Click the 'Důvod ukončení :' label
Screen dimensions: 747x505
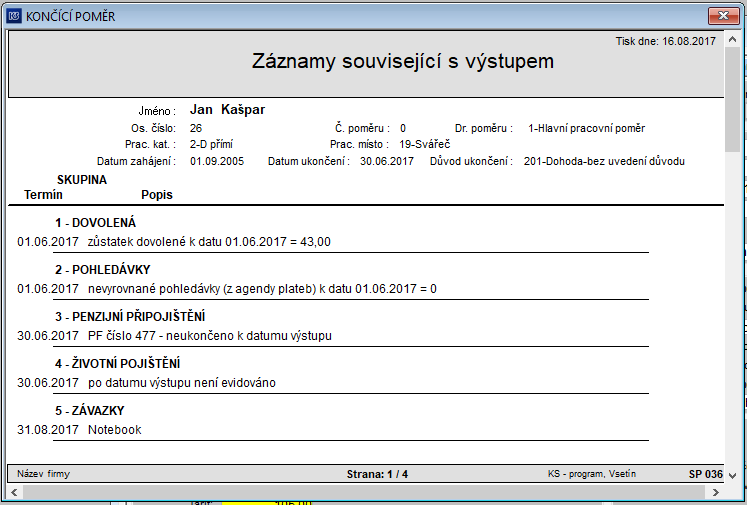pyautogui.click(x=471, y=161)
